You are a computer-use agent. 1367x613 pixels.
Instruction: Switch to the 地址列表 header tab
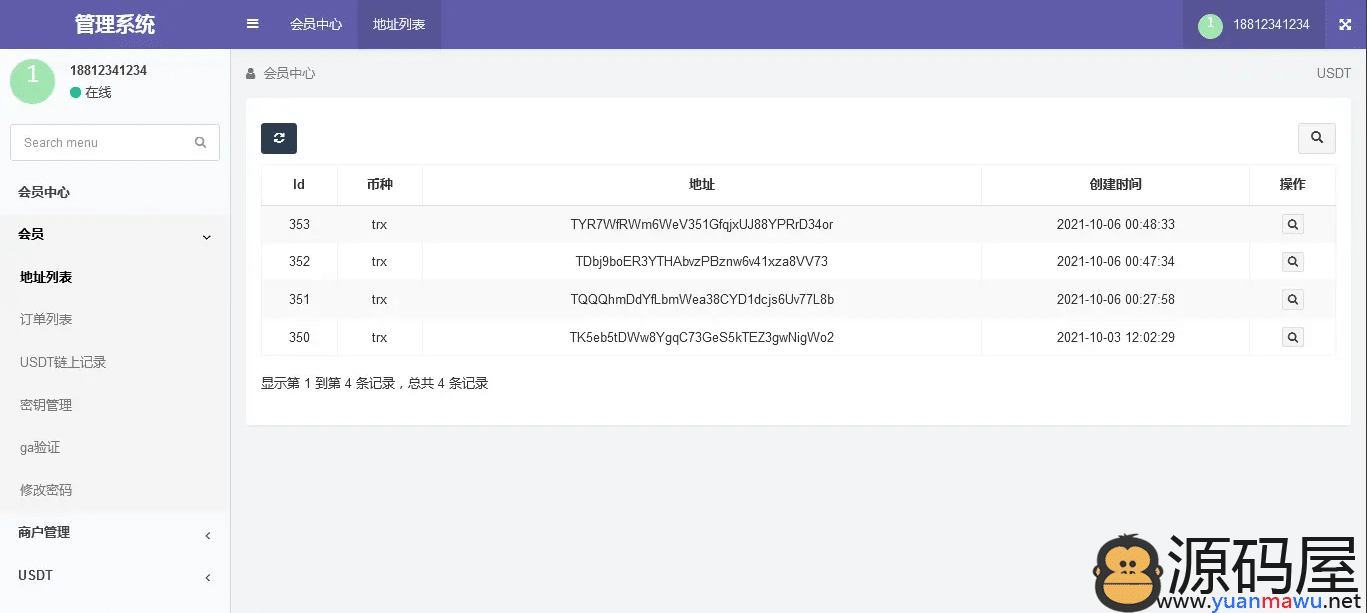click(399, 24)
